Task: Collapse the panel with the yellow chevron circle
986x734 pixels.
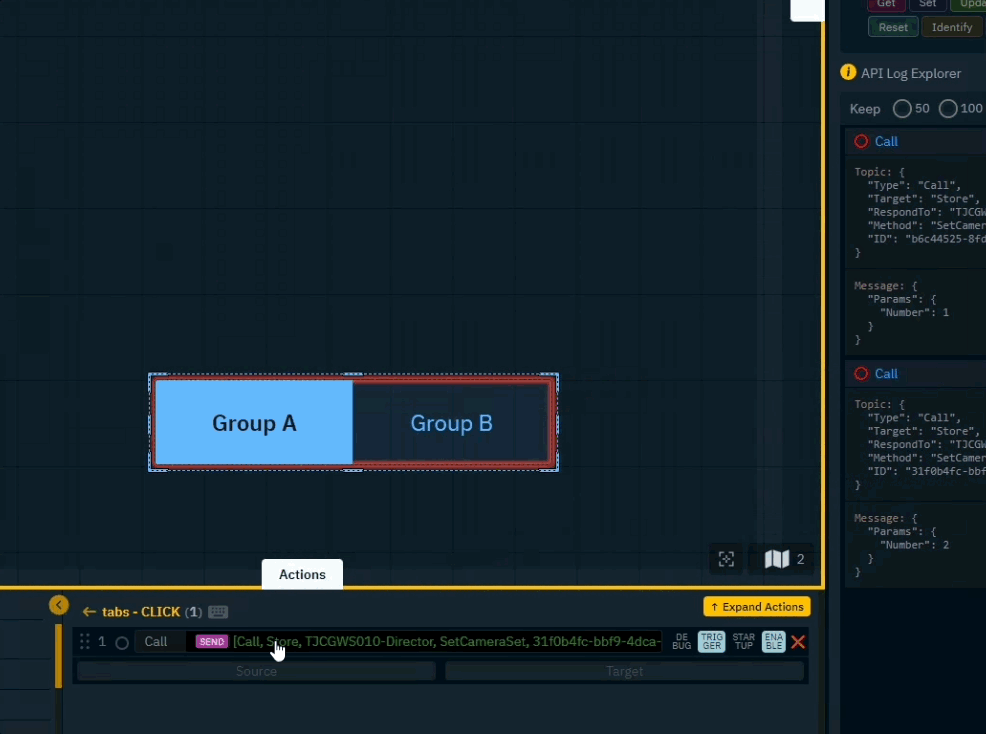Action: tap(58, 605)
